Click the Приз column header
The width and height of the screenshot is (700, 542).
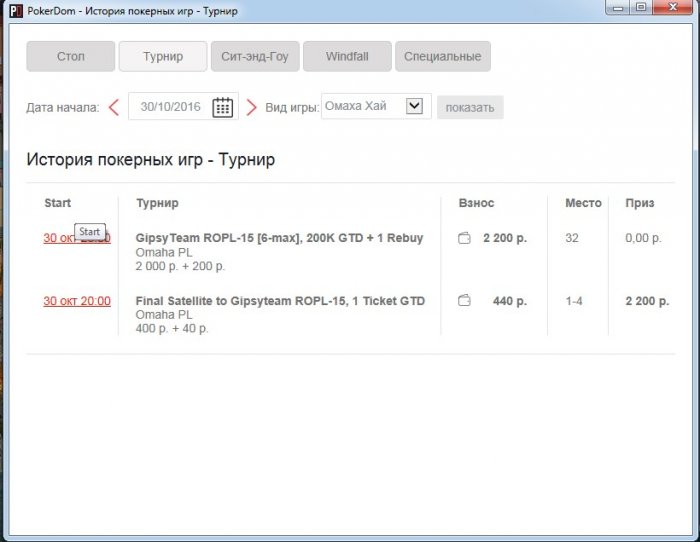click(640, 203)
